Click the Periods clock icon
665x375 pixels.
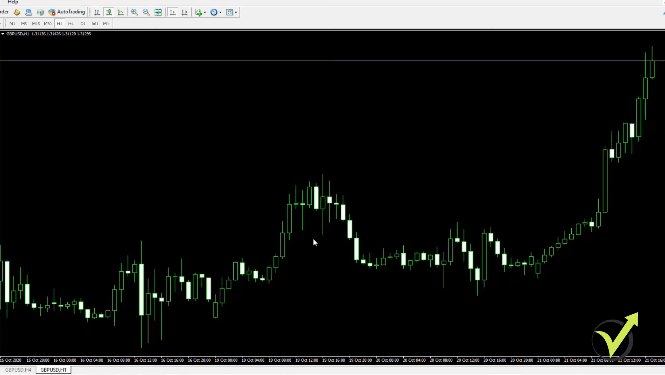214,12
